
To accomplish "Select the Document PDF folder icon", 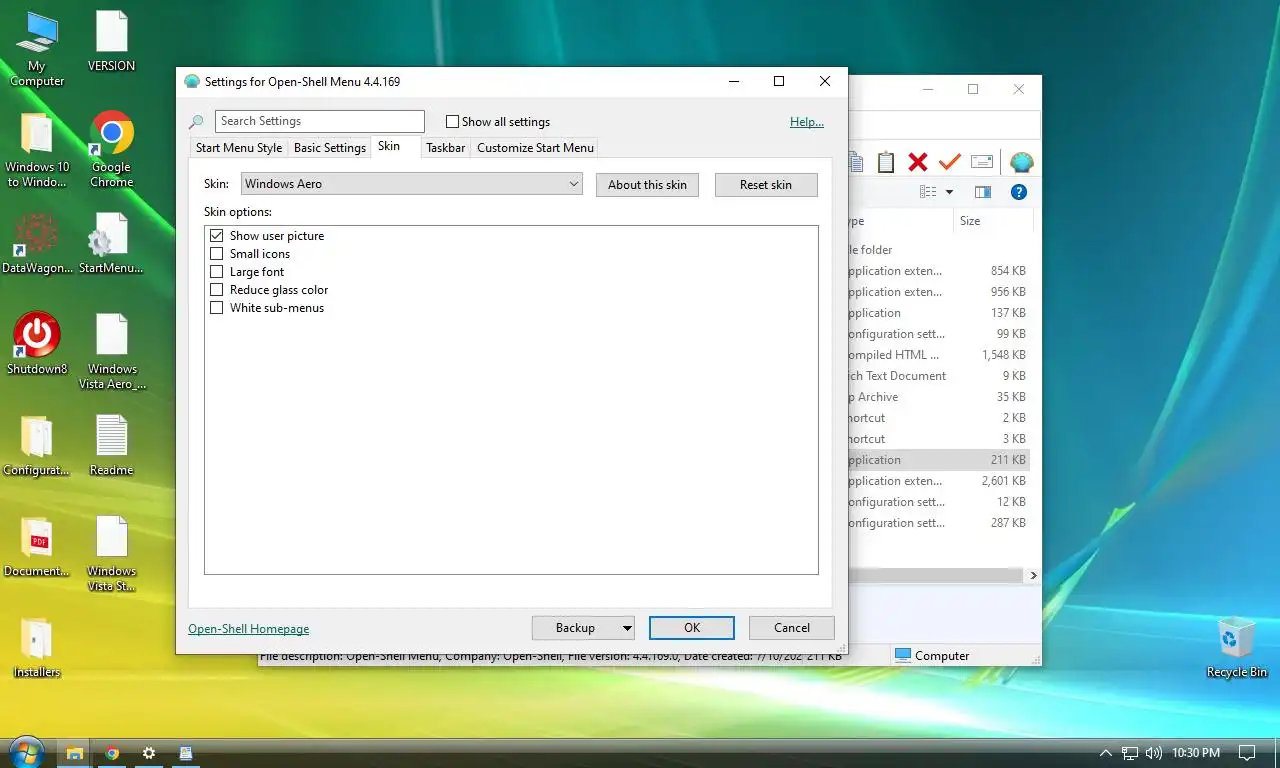I will click(37, 547).
